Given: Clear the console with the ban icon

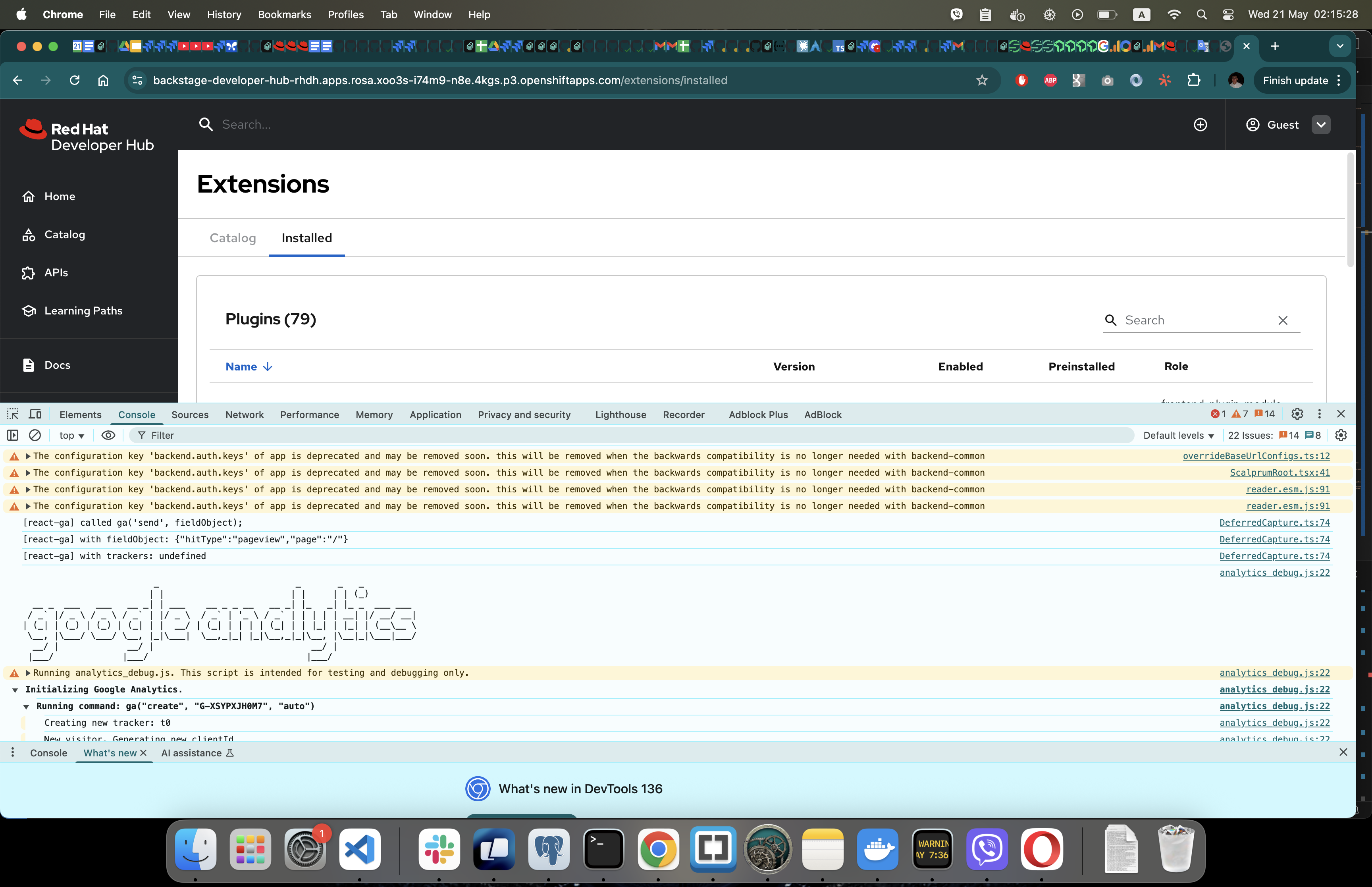Looking at the screenshot, I should pyautogui.click(x=35, y=436).
